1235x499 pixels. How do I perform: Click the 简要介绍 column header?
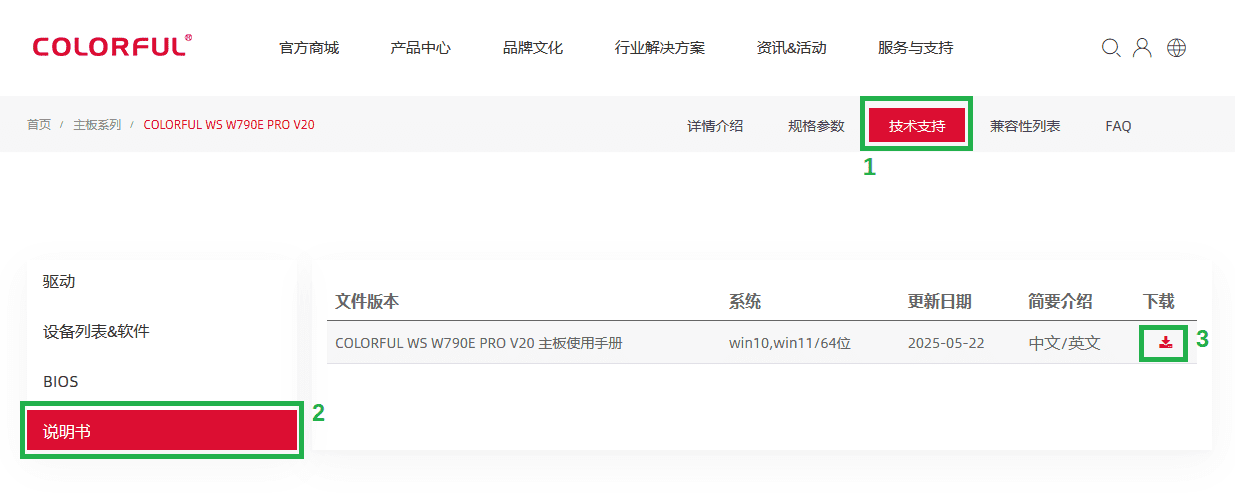(x=1060, y=301)
